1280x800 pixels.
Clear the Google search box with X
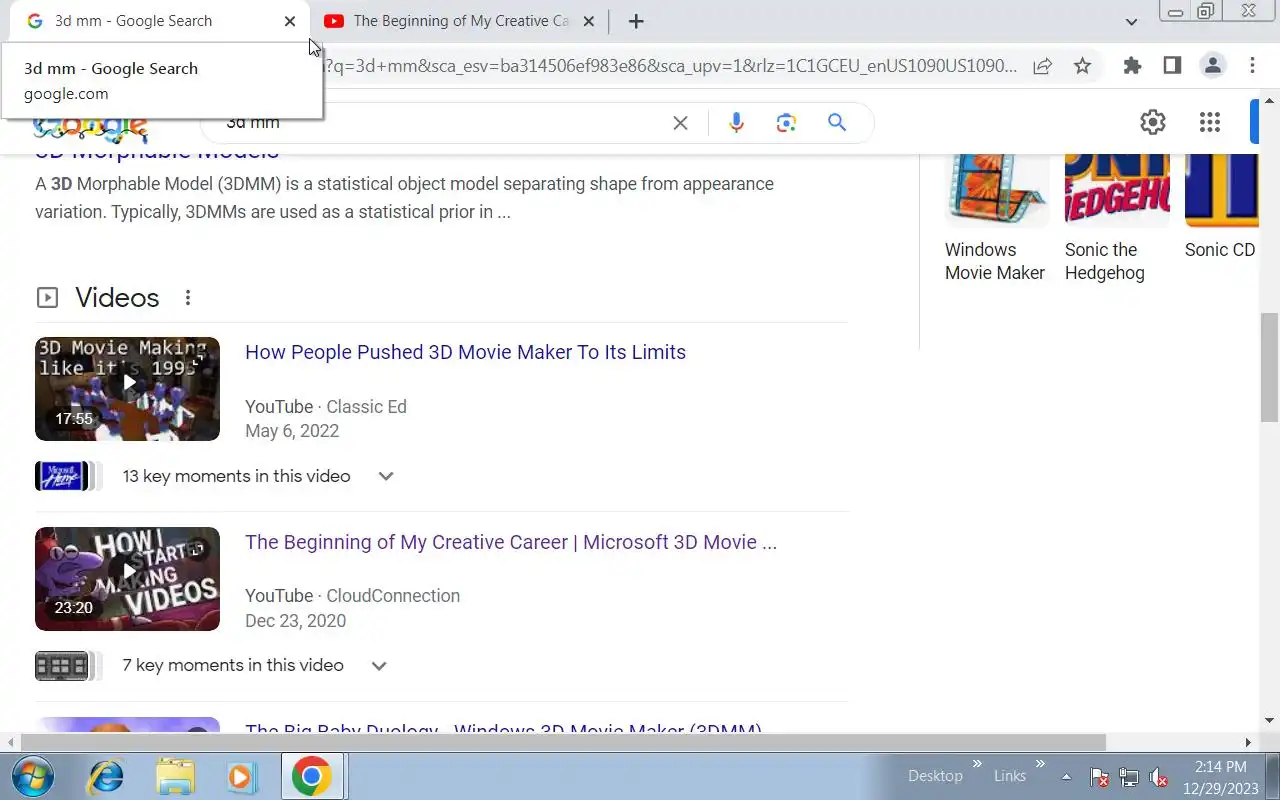pyautogui.click(x=680, y=123)
